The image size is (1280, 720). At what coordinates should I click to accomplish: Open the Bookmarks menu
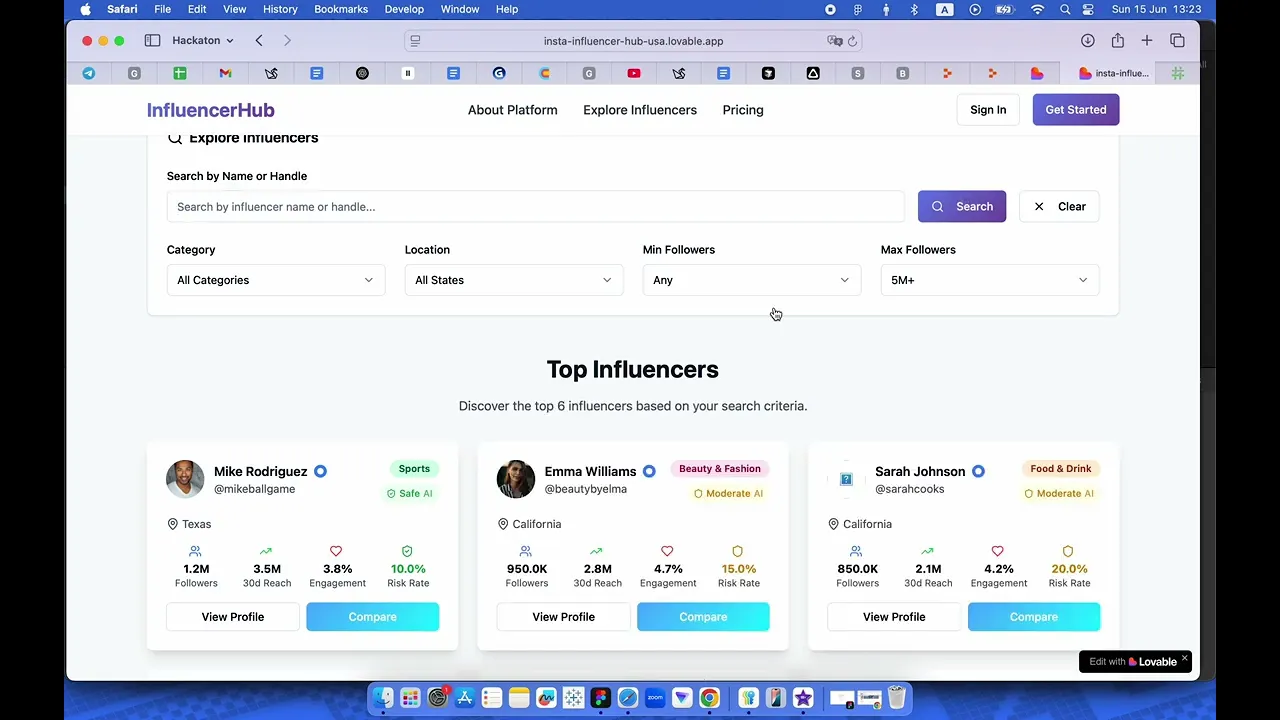click(341, 9)
